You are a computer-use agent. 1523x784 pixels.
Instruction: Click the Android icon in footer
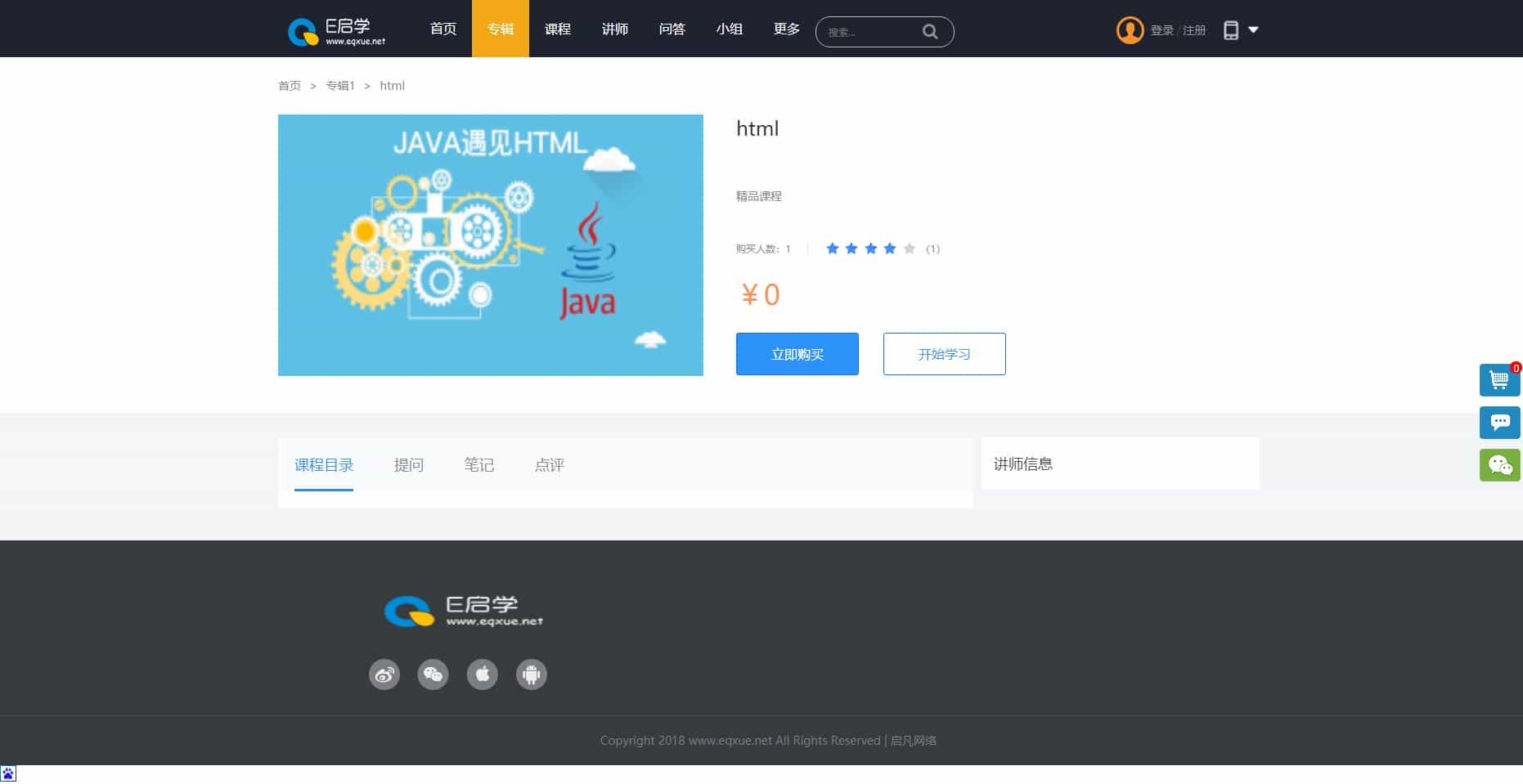[x=532, y=674]
